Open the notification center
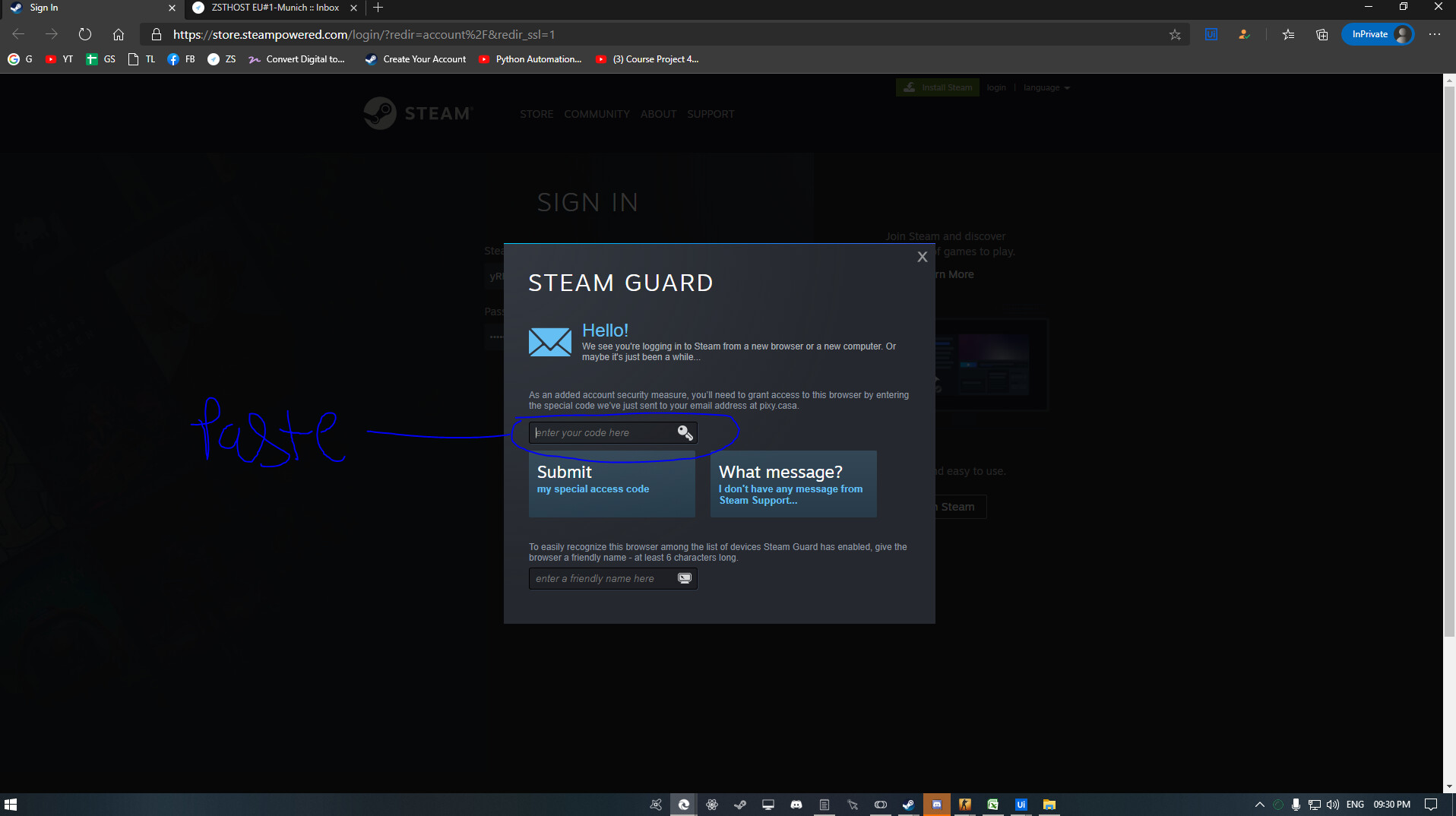Screen dimensions: 1456x816 tap(1431, 805)
